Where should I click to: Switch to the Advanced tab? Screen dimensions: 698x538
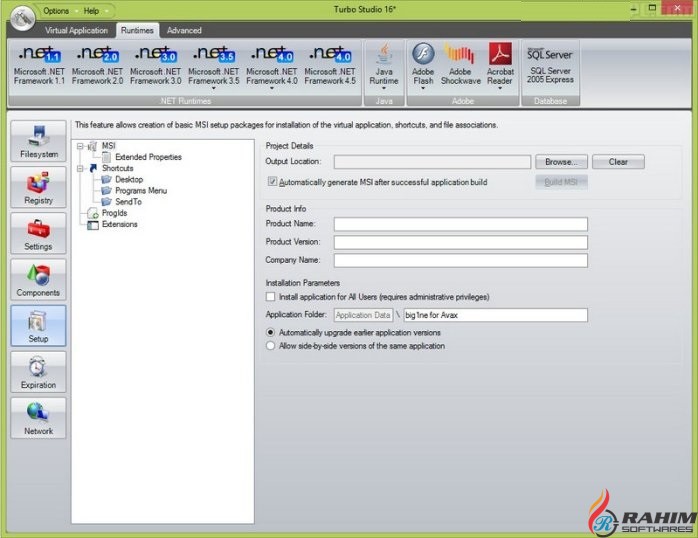184,30
